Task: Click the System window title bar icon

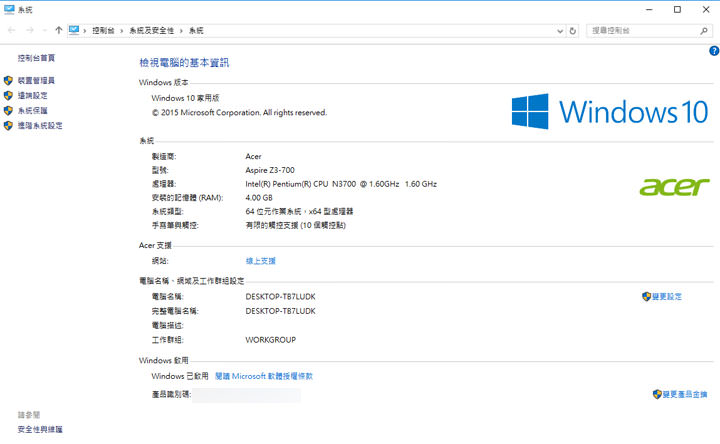Action: point(9,10)
